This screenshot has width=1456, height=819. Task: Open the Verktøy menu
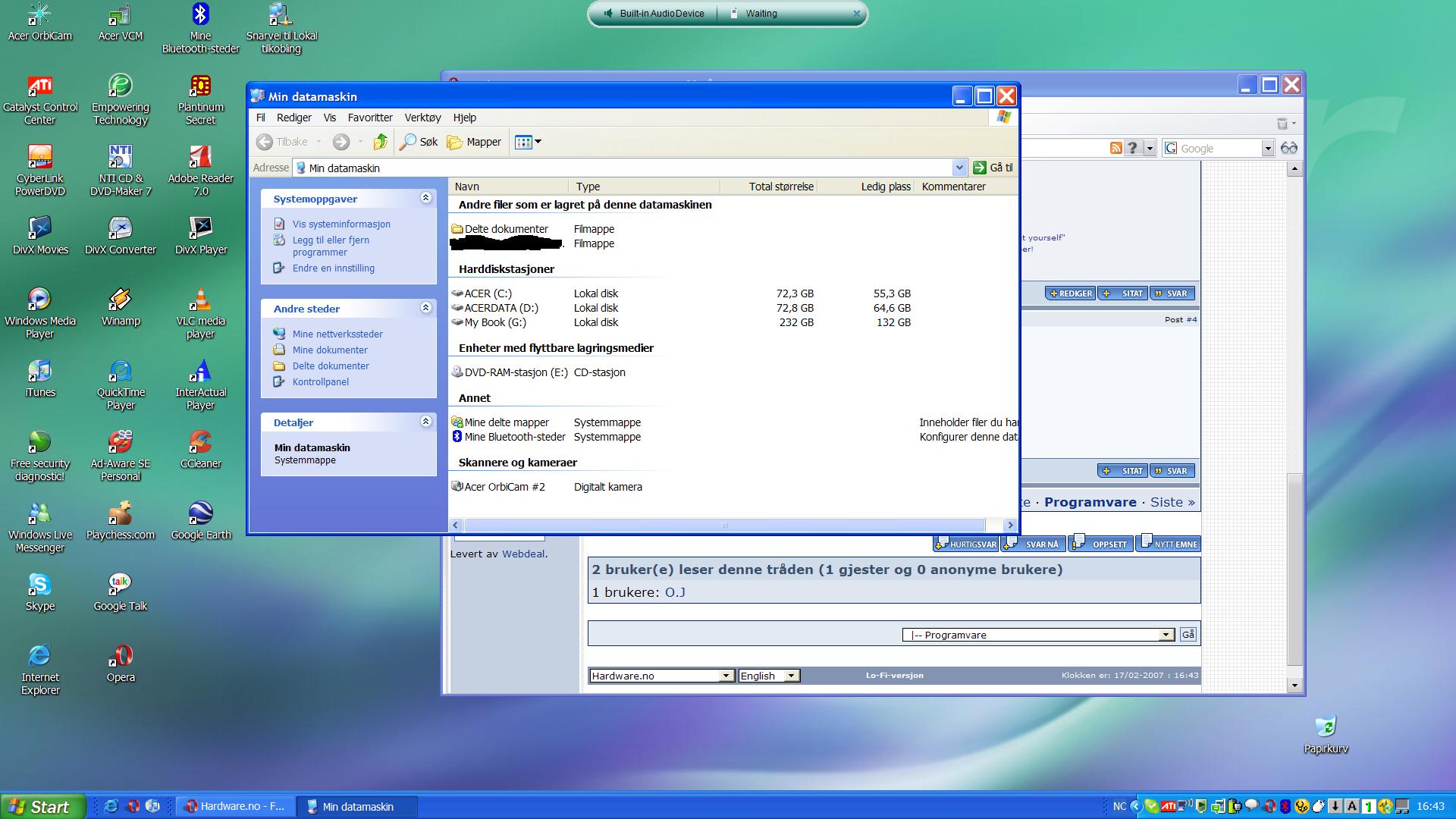[422, 118]
